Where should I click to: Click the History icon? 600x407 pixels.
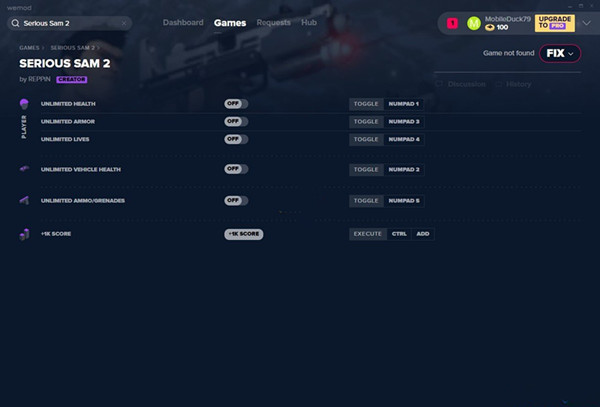pyautogui.click(x=499, y=84)
